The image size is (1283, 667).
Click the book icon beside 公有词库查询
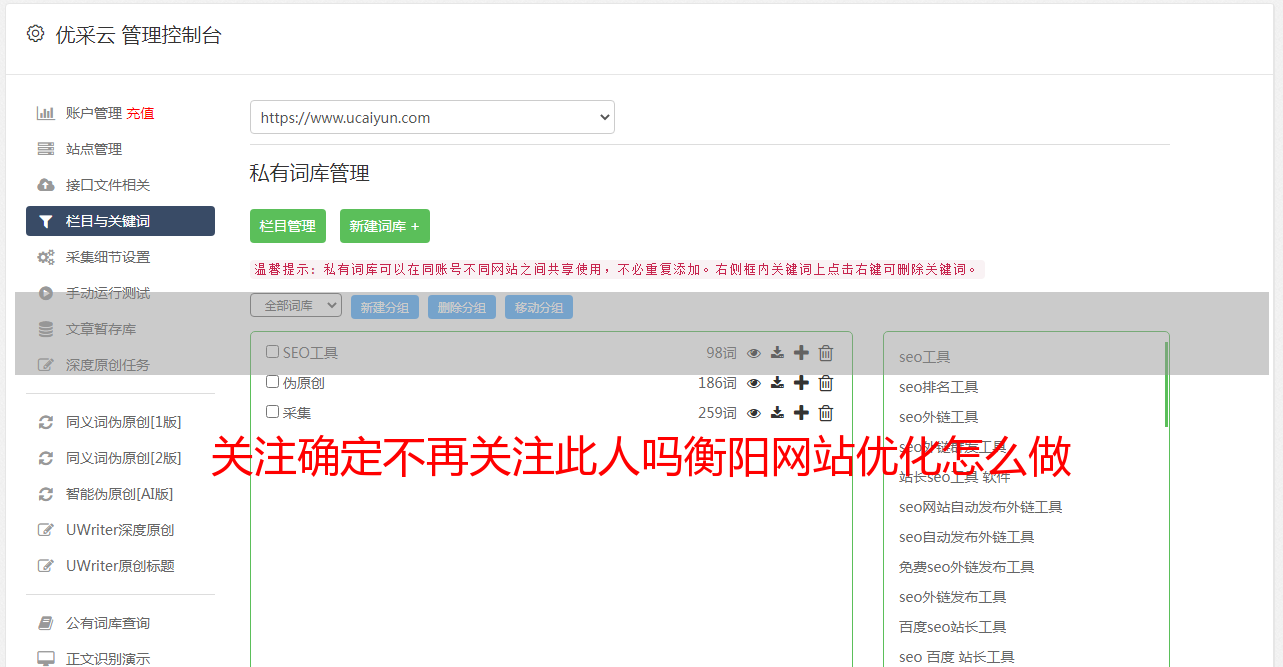coord(46,623)
